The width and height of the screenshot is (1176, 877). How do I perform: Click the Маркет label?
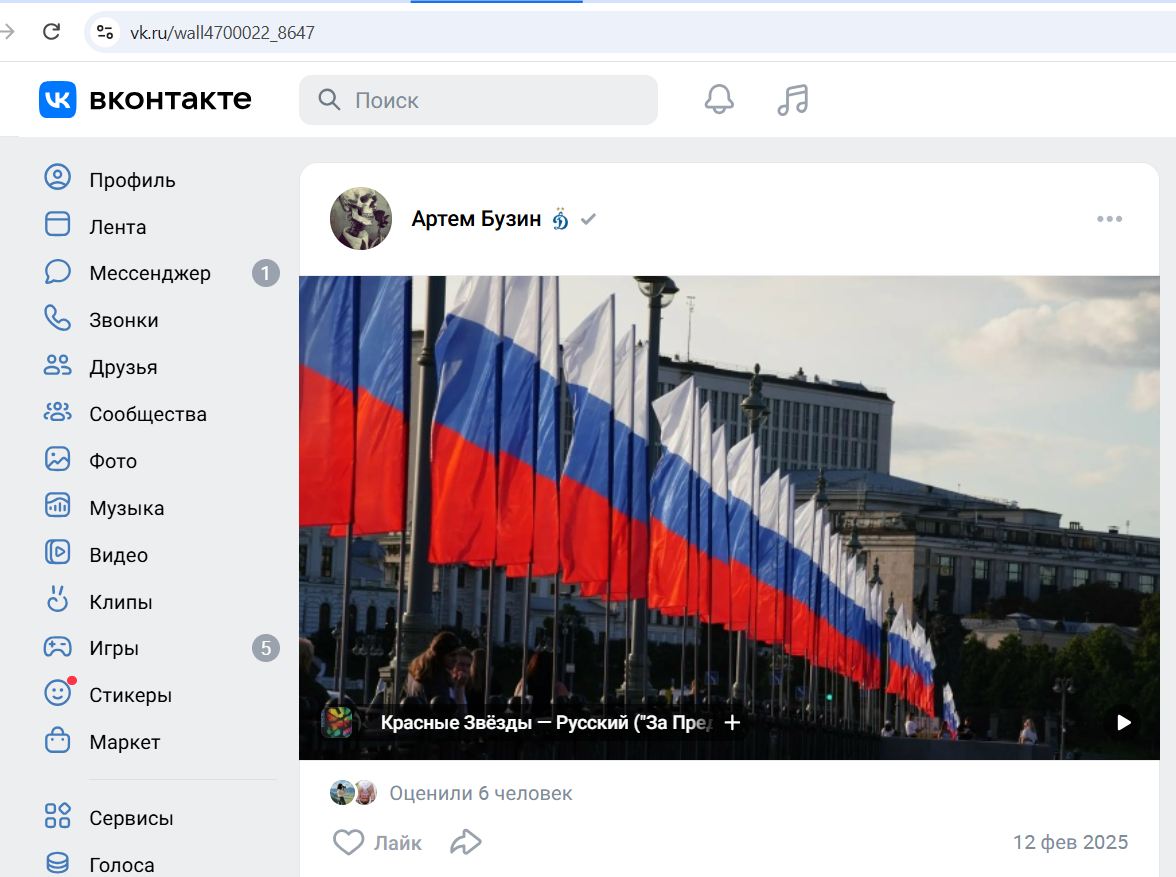point(124,742)
